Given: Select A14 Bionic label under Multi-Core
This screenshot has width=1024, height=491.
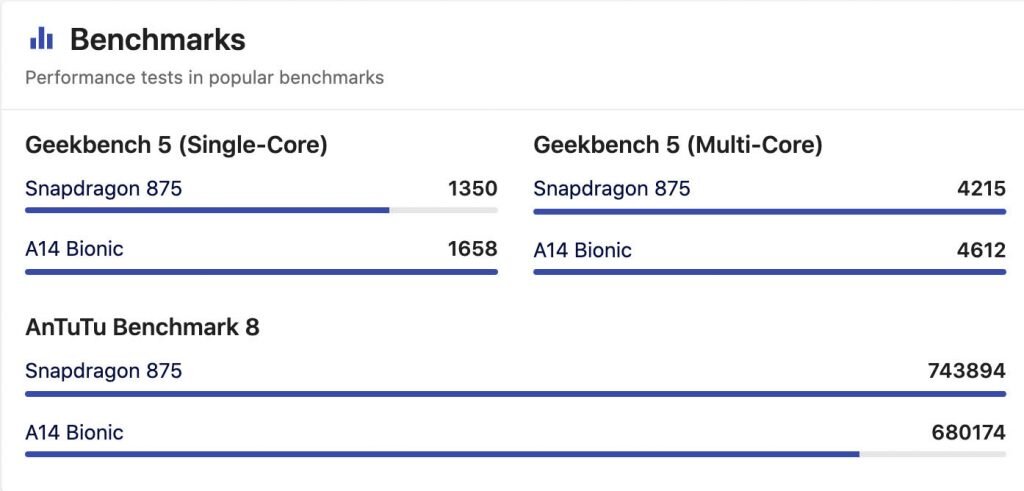Looking at the screenshot, I should pyautogui.click(x=583, y=251).
